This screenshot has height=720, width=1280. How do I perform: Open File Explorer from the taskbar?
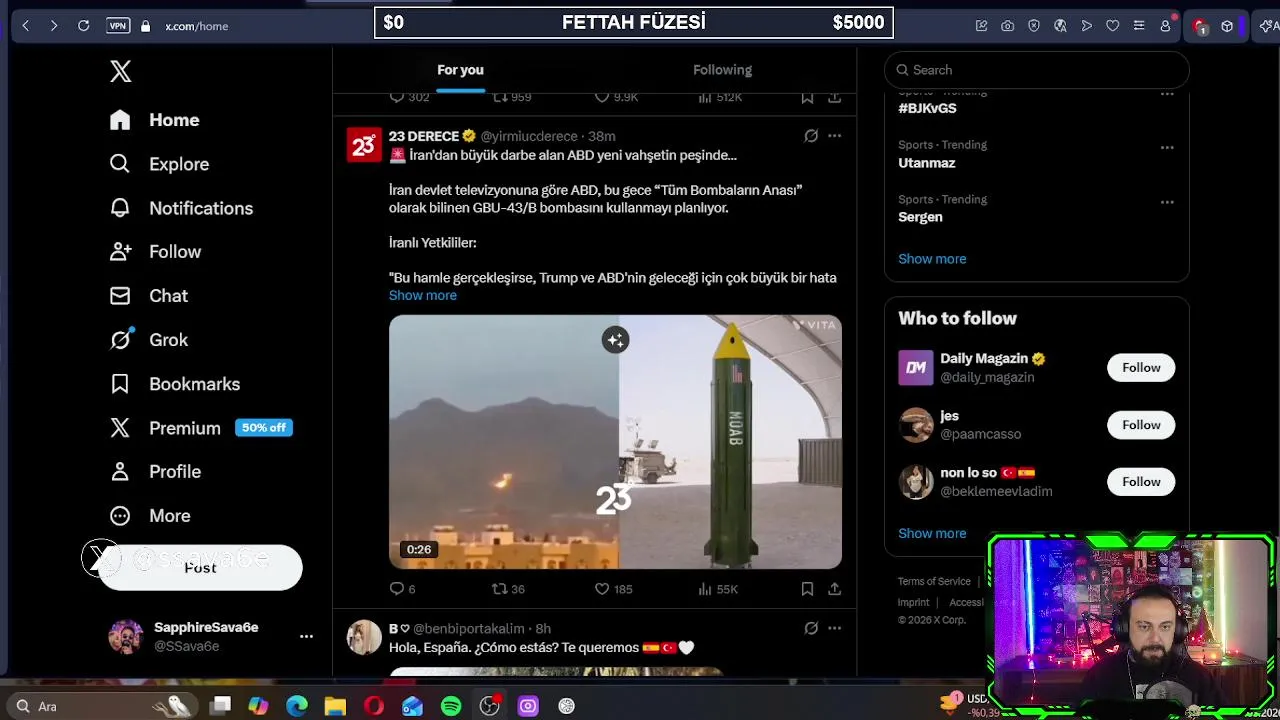click(x=335, y=706)
